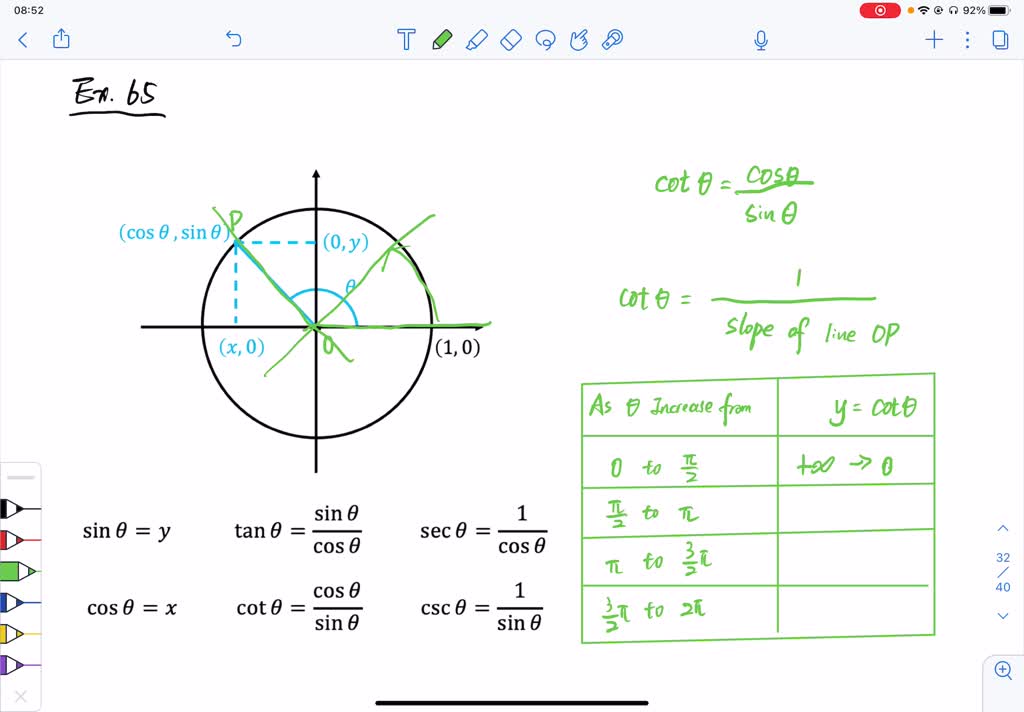Select the green Pen tool
This screenshot has width=1024, height=712.
tap(441, 40)
